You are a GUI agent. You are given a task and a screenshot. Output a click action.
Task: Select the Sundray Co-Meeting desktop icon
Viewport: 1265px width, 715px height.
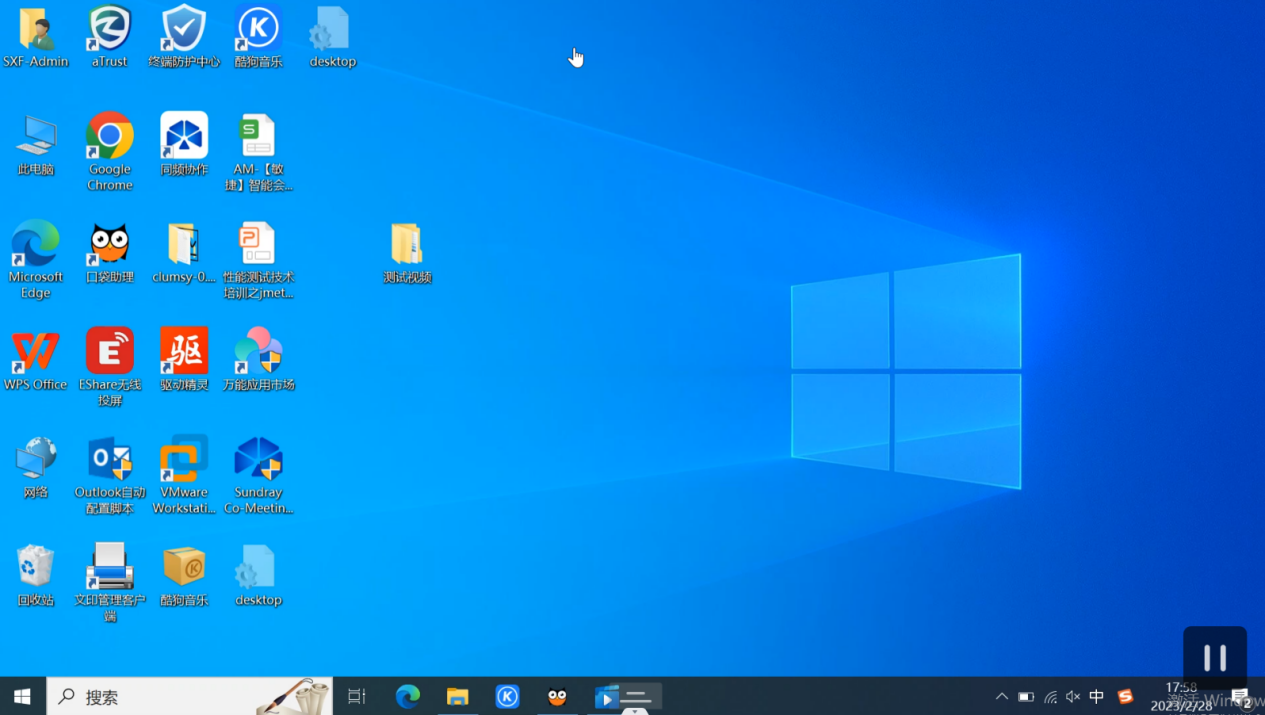tap(258, 460)
